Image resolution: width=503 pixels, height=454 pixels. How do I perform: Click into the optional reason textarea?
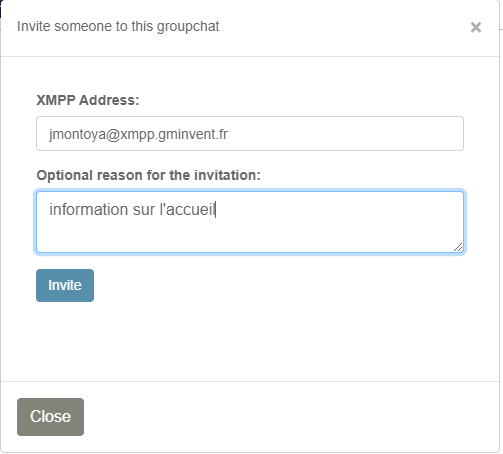coord(250,222)
